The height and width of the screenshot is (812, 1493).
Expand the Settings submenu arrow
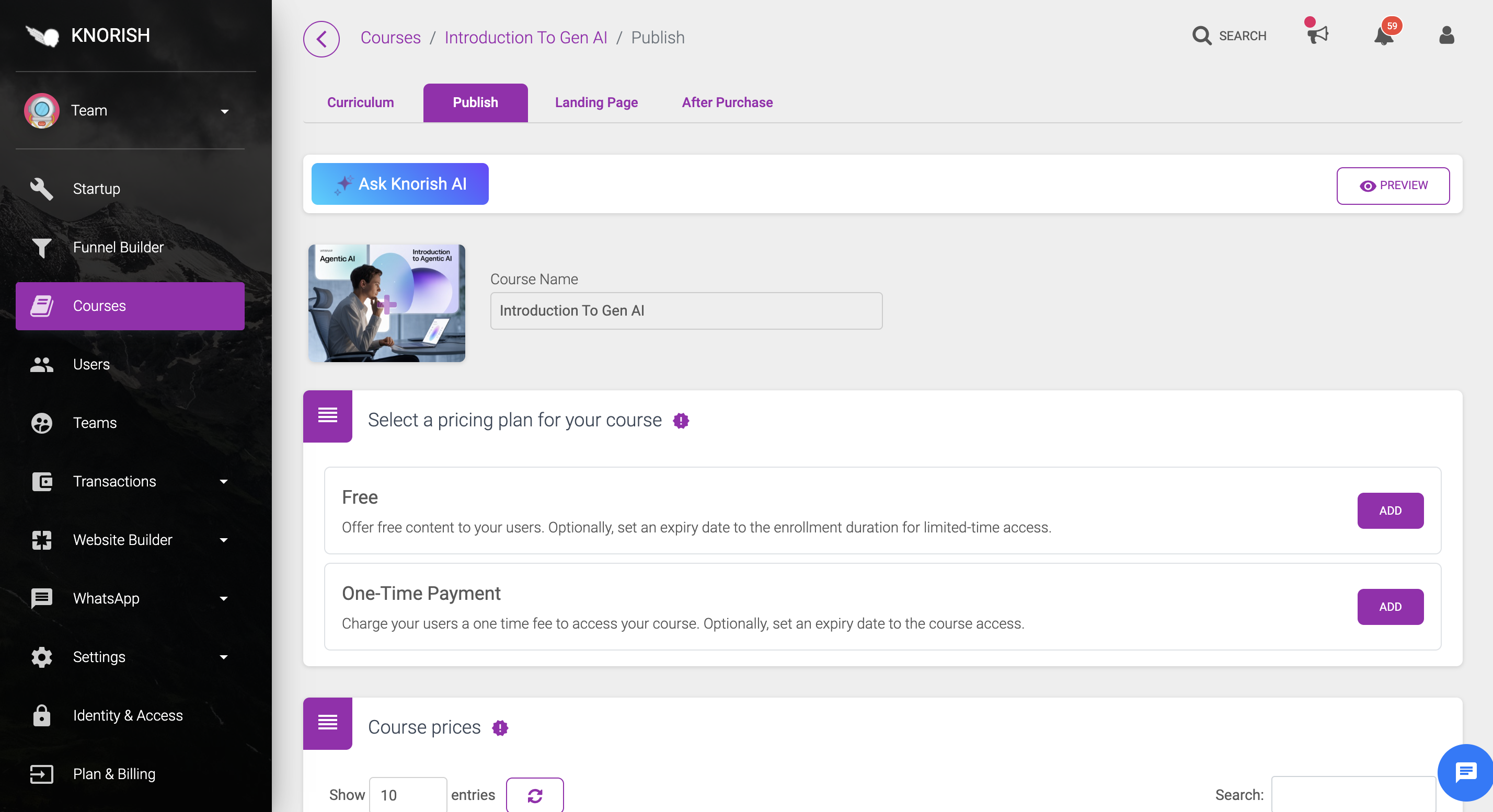224,657
